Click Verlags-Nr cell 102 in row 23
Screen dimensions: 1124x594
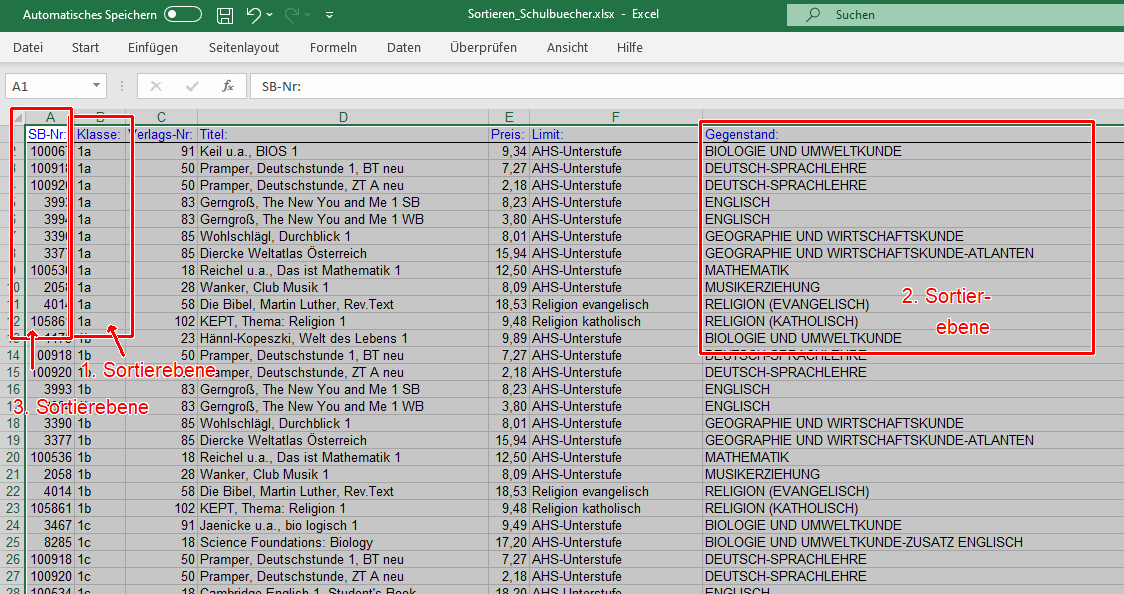pos(161,508)
